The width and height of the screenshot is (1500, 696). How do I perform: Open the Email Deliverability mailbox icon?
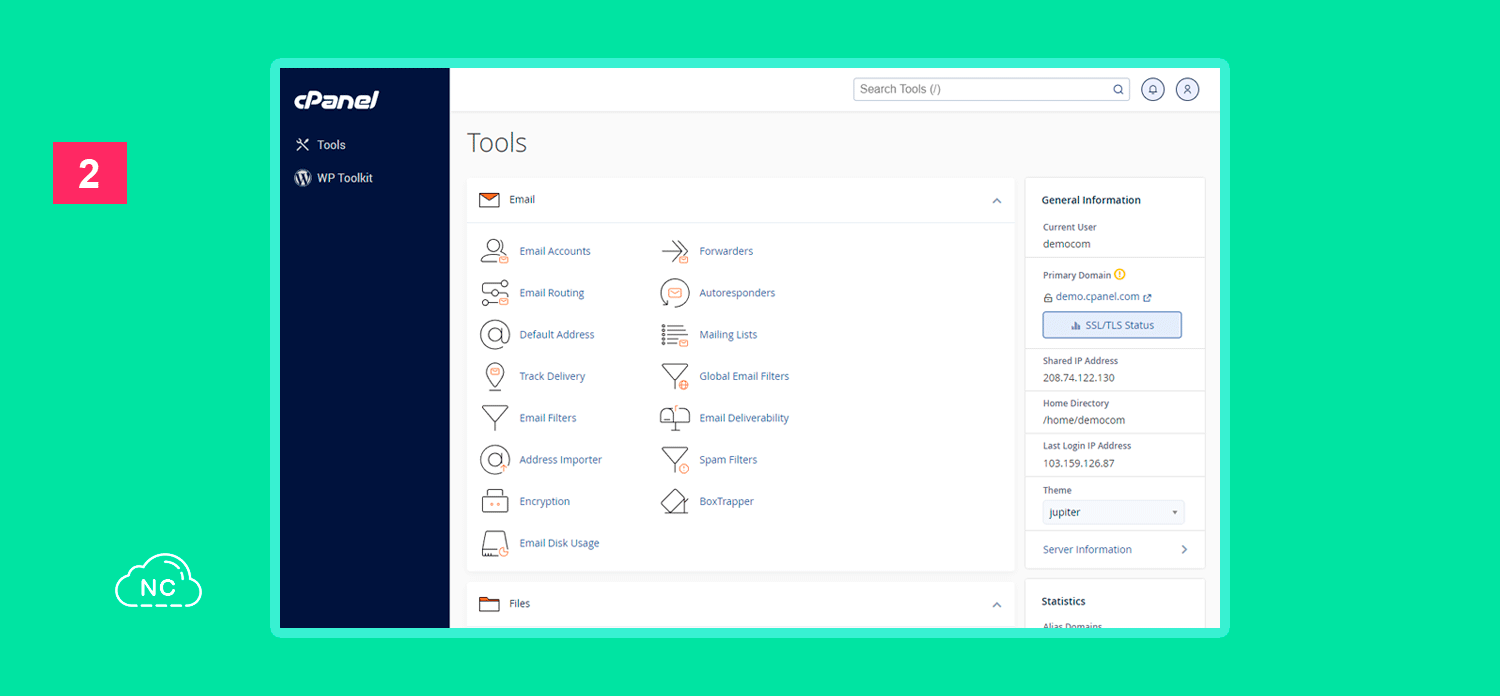(675, 418)
